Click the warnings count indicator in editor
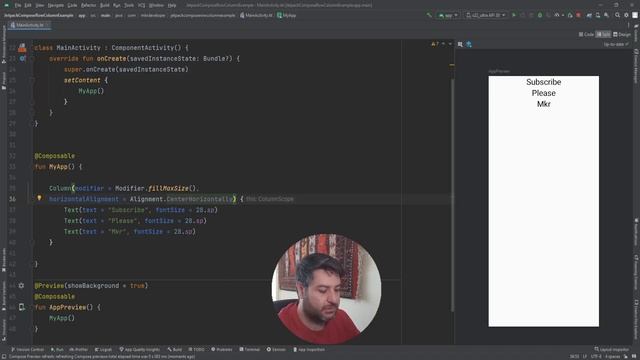Screen dimensions: 640x360 click(x=435, y=44)
